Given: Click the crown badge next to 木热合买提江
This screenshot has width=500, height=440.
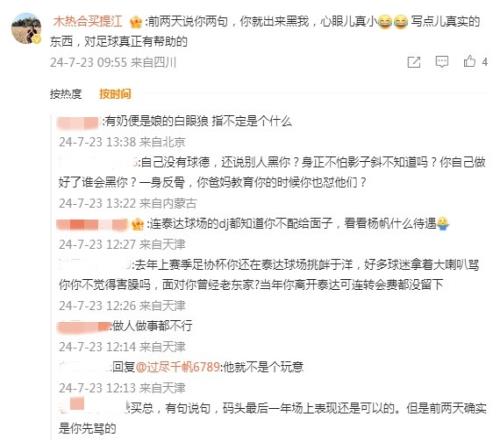Looking at the screenshot, I should (136, 23).
